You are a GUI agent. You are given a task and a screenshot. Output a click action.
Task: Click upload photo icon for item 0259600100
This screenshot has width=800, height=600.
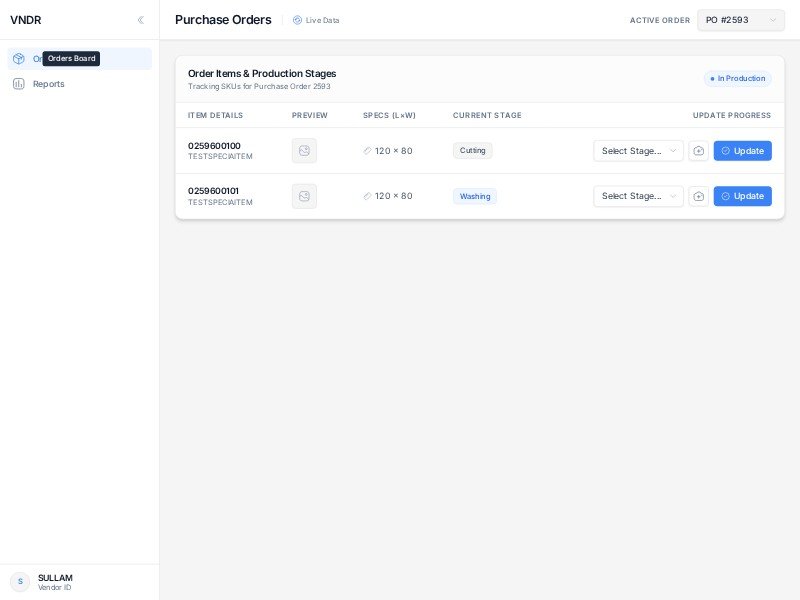click(698, 151)
